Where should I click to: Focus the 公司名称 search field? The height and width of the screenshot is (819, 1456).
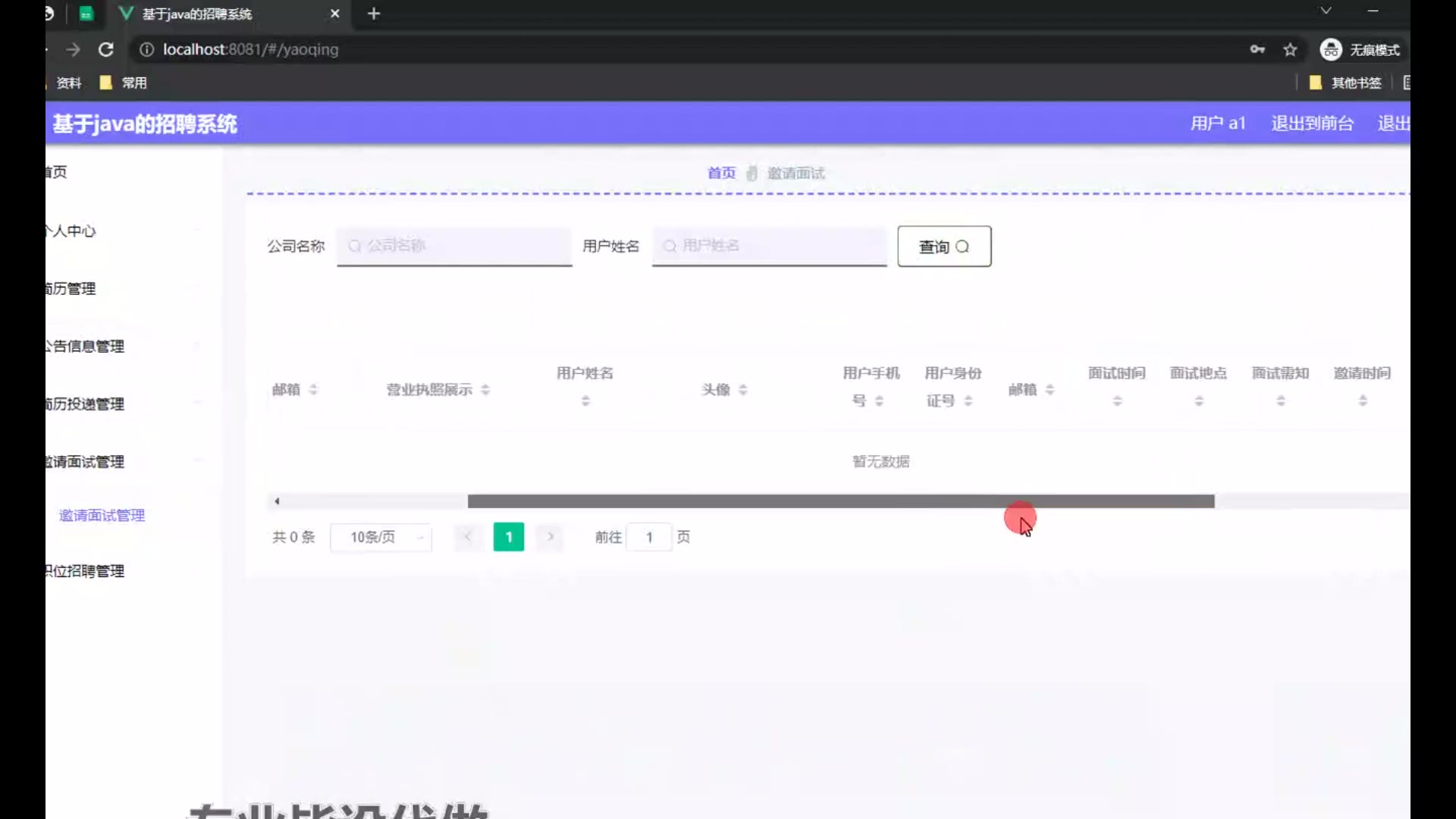[455, 246]
